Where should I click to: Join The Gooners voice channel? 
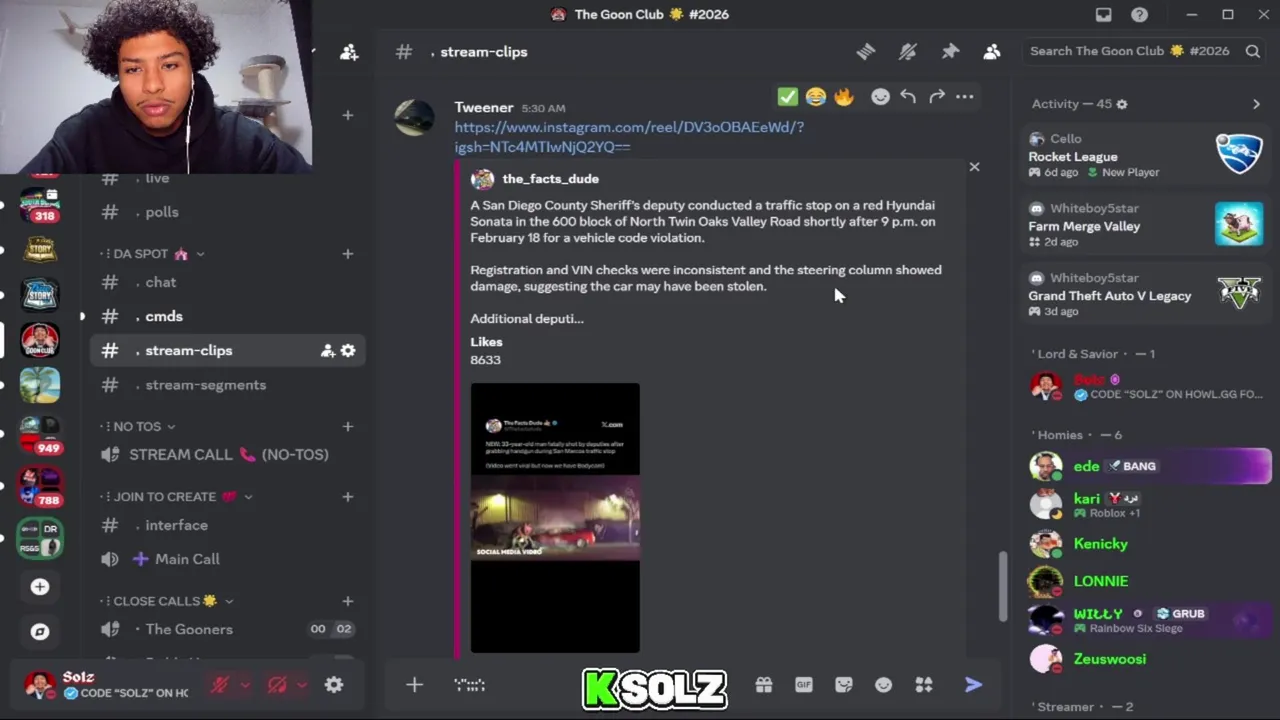228,629
